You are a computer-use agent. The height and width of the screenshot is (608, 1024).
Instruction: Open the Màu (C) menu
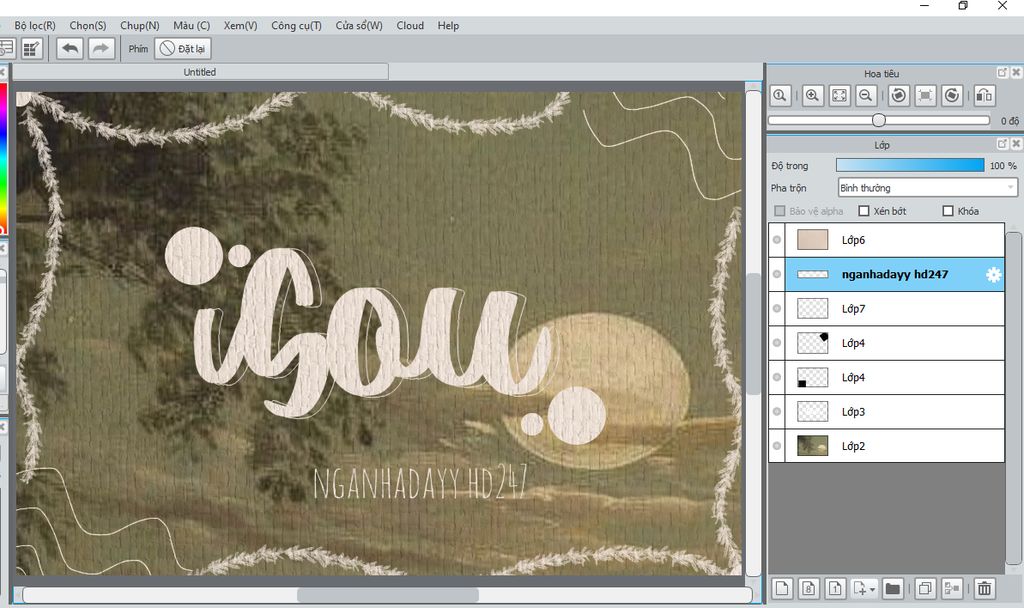(x=191, y=25)
